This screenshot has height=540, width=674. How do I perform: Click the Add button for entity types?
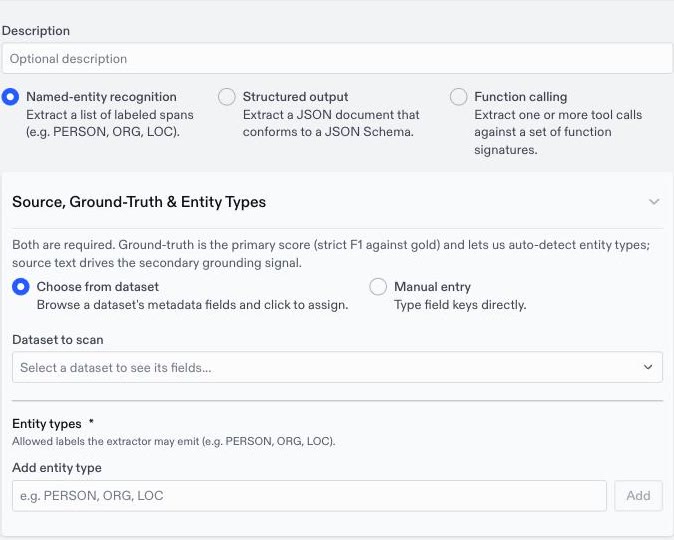[638, 496]
